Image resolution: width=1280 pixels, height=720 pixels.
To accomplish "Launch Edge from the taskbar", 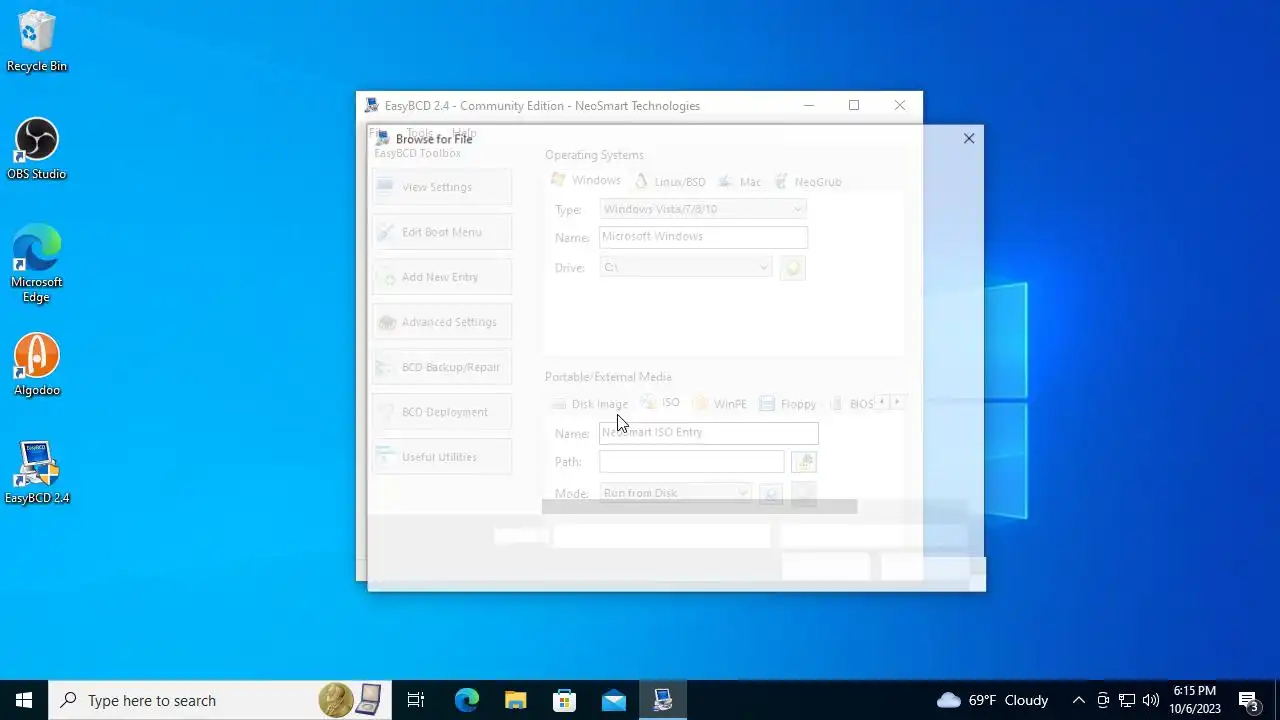I will tap(466, 700).
